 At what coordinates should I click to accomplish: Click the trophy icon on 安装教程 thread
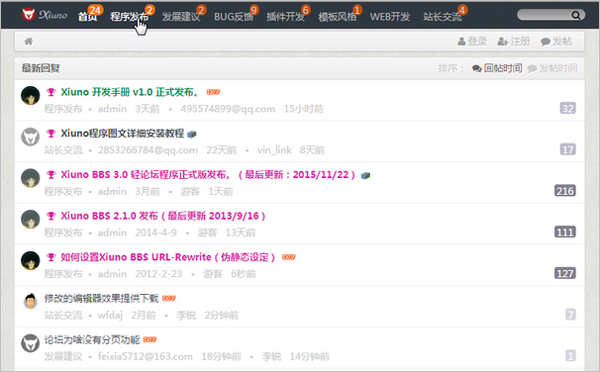click(51, 133)
